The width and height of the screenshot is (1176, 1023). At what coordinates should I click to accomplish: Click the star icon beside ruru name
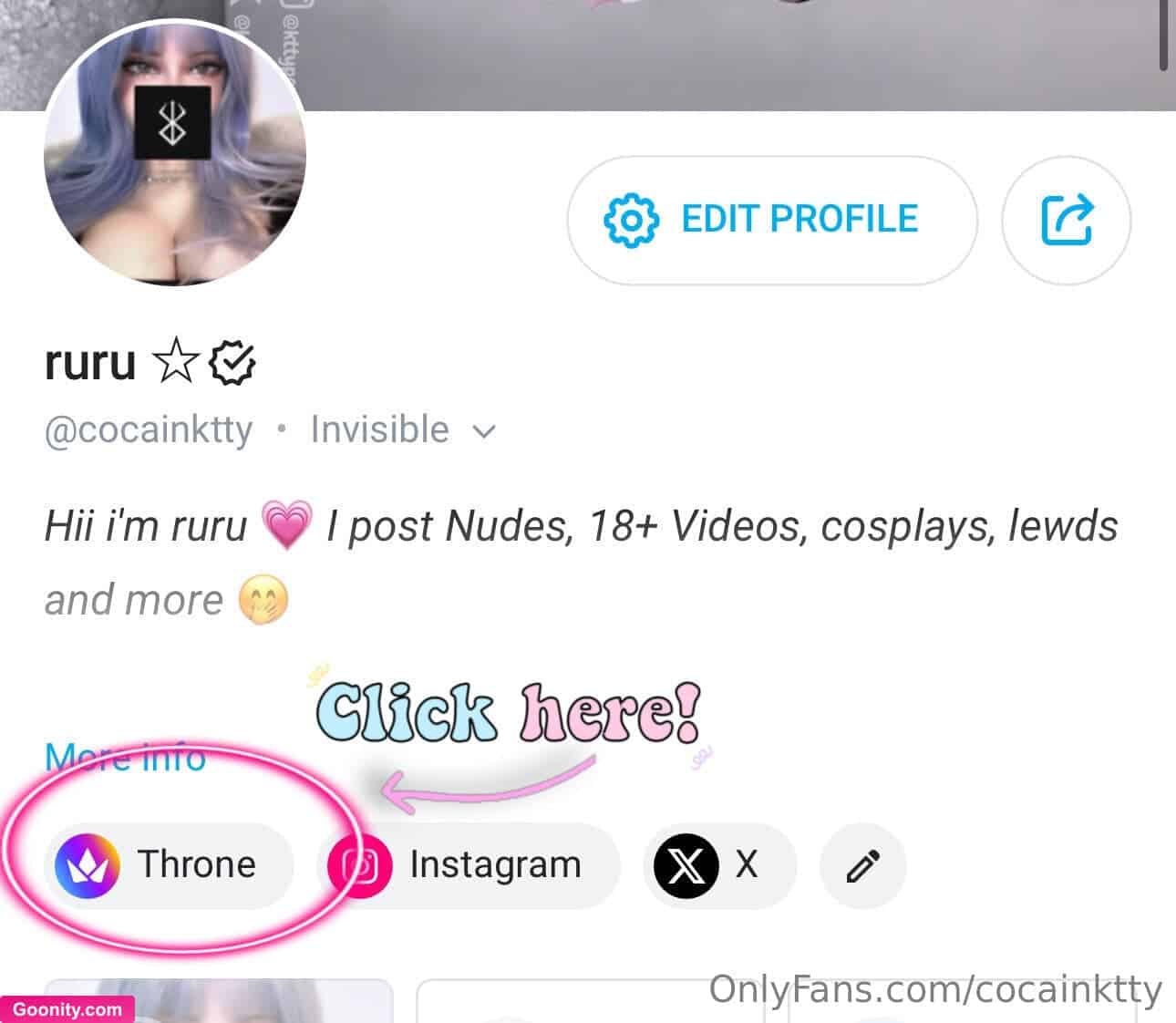tap(175, 362)
